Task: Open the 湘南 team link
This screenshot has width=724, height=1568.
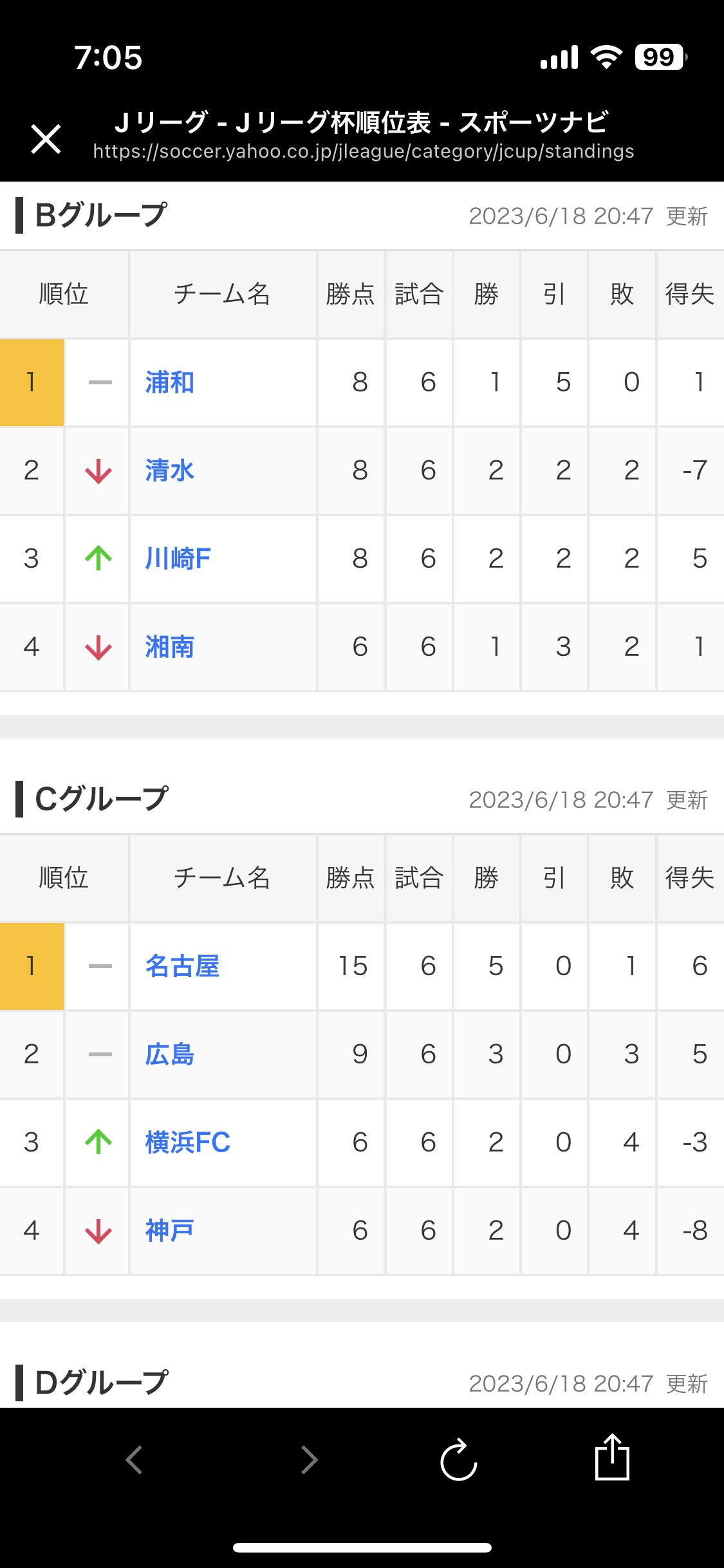Action: pyautogui.click(x=169, y=647)
